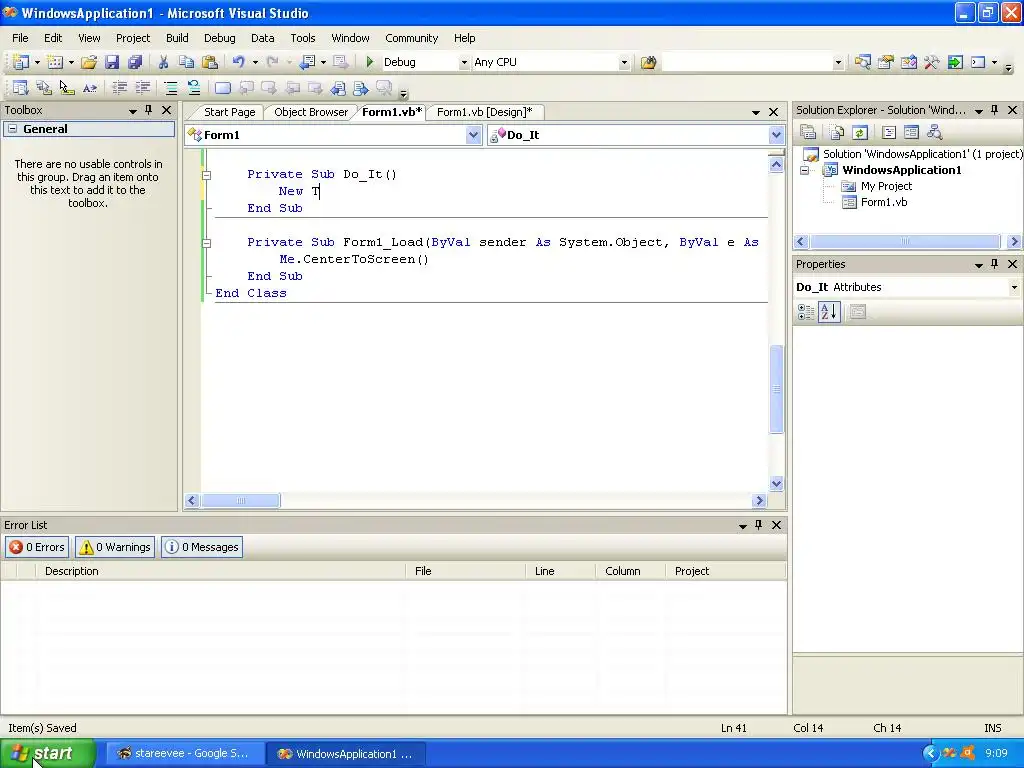Image resolution: width=1024 pixels, height=768 pixels.
Task: Start debugging with the green play icon
Action: [x=370, y=62]
